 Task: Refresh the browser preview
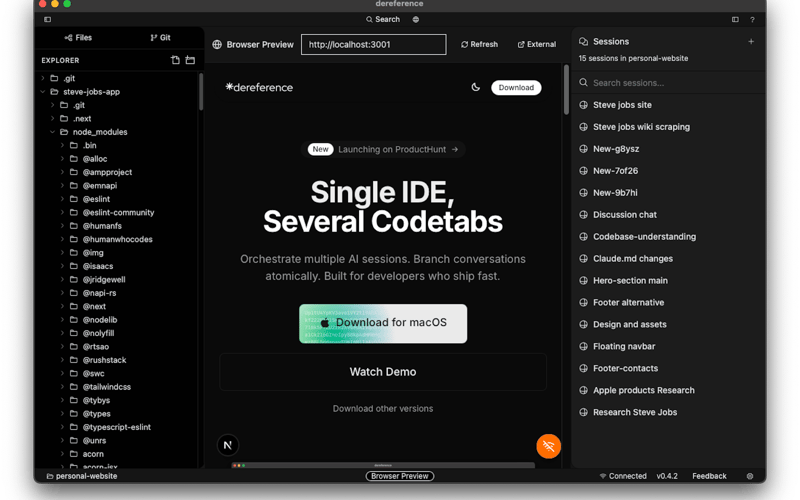[479, 44]
